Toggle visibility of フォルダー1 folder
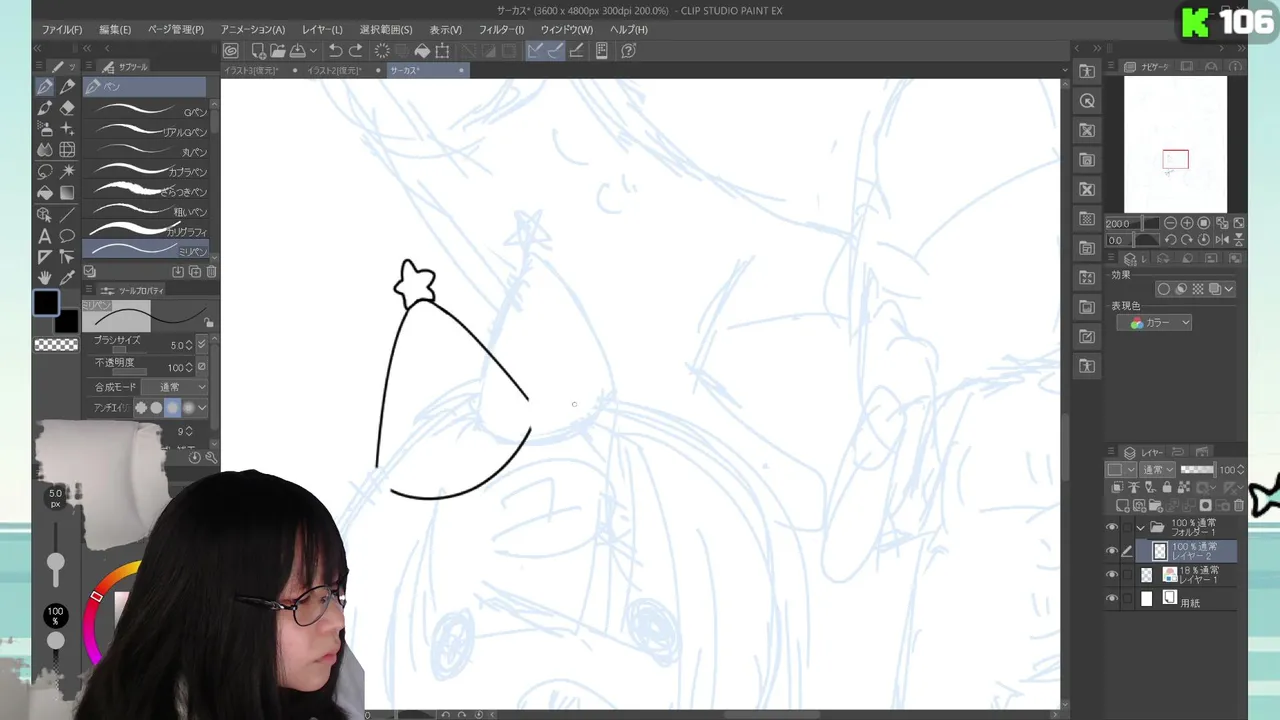This screenshot has height=720, width=1280. coord(1112,527)
